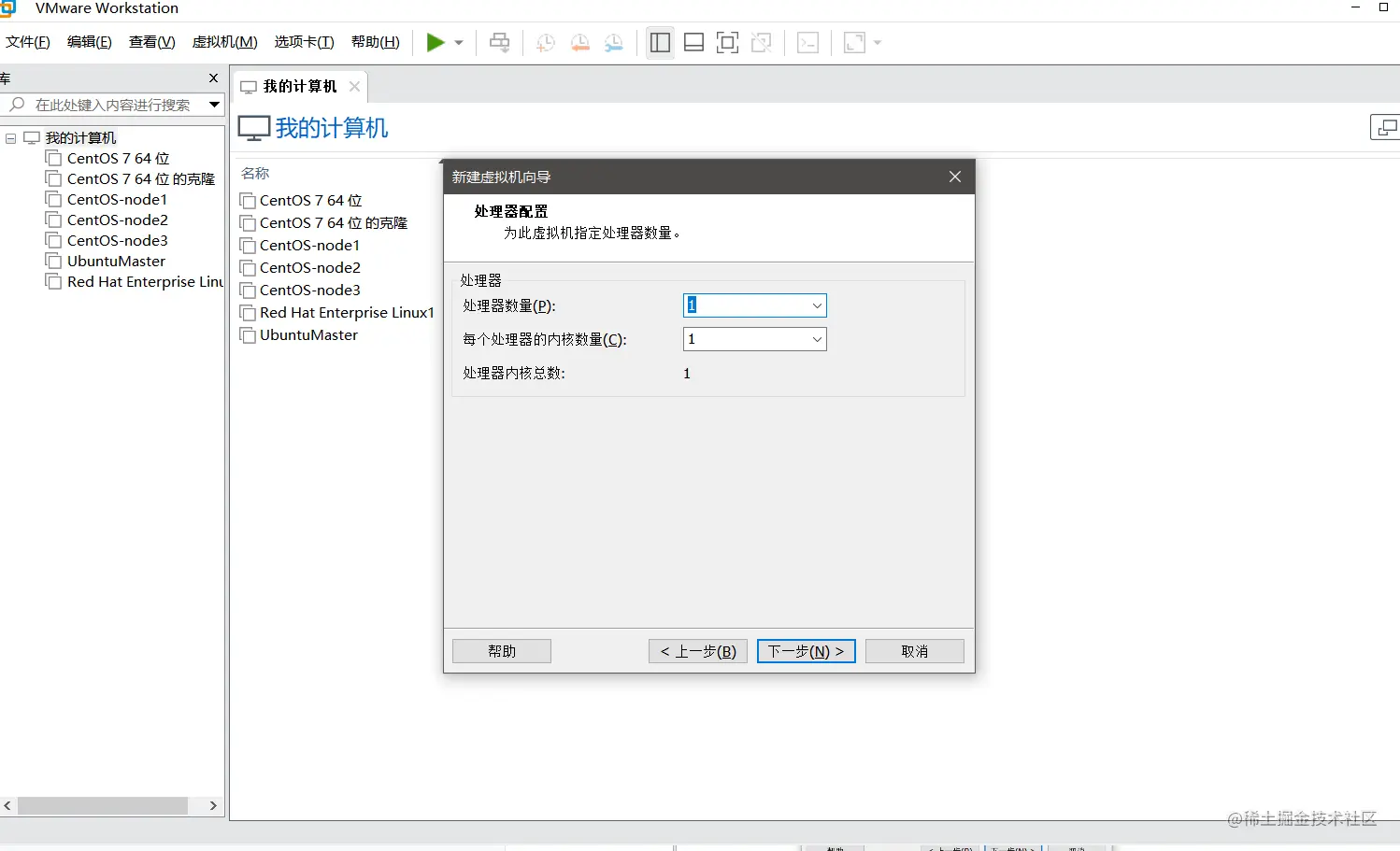Viewport: 1400px width, 851px height.
Task: Click the console view terminal icon
Action: pyautogui.click(x=808, y=42)
